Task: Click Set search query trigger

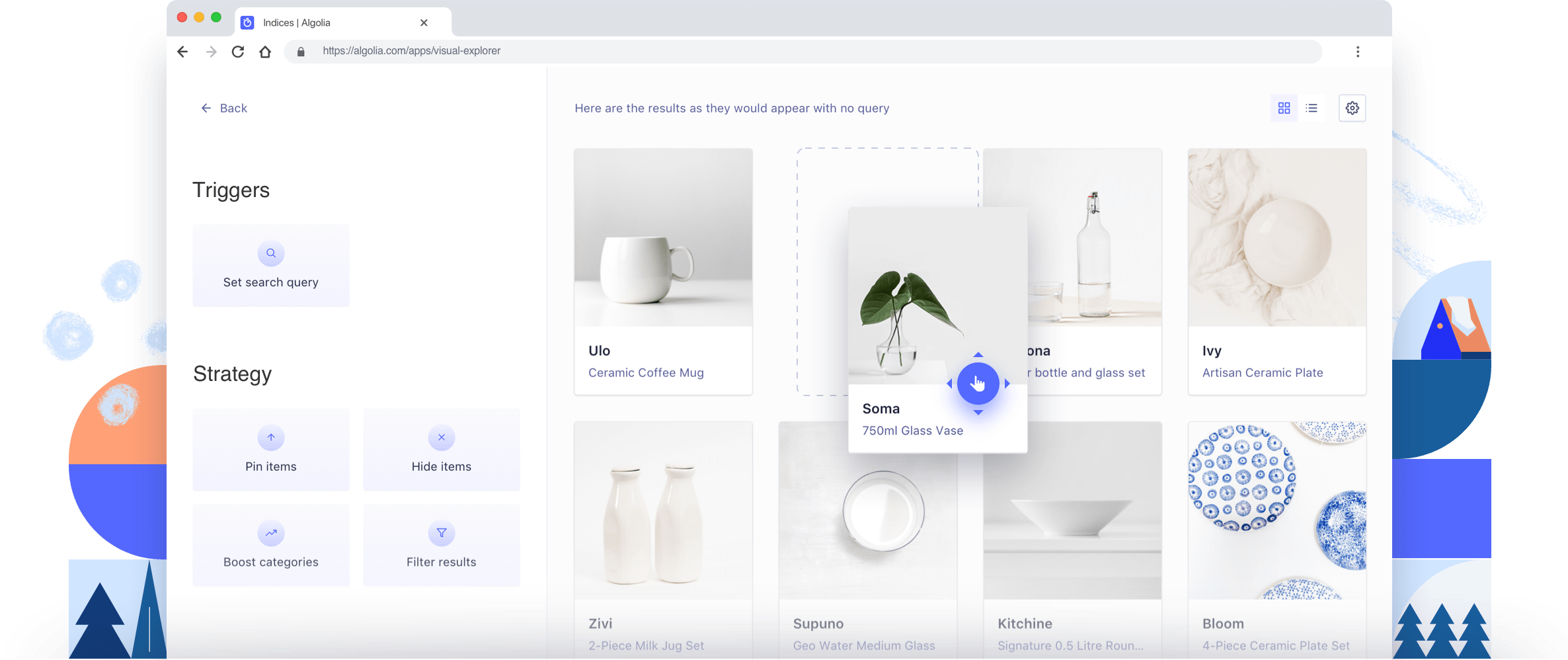Action: 271,265
